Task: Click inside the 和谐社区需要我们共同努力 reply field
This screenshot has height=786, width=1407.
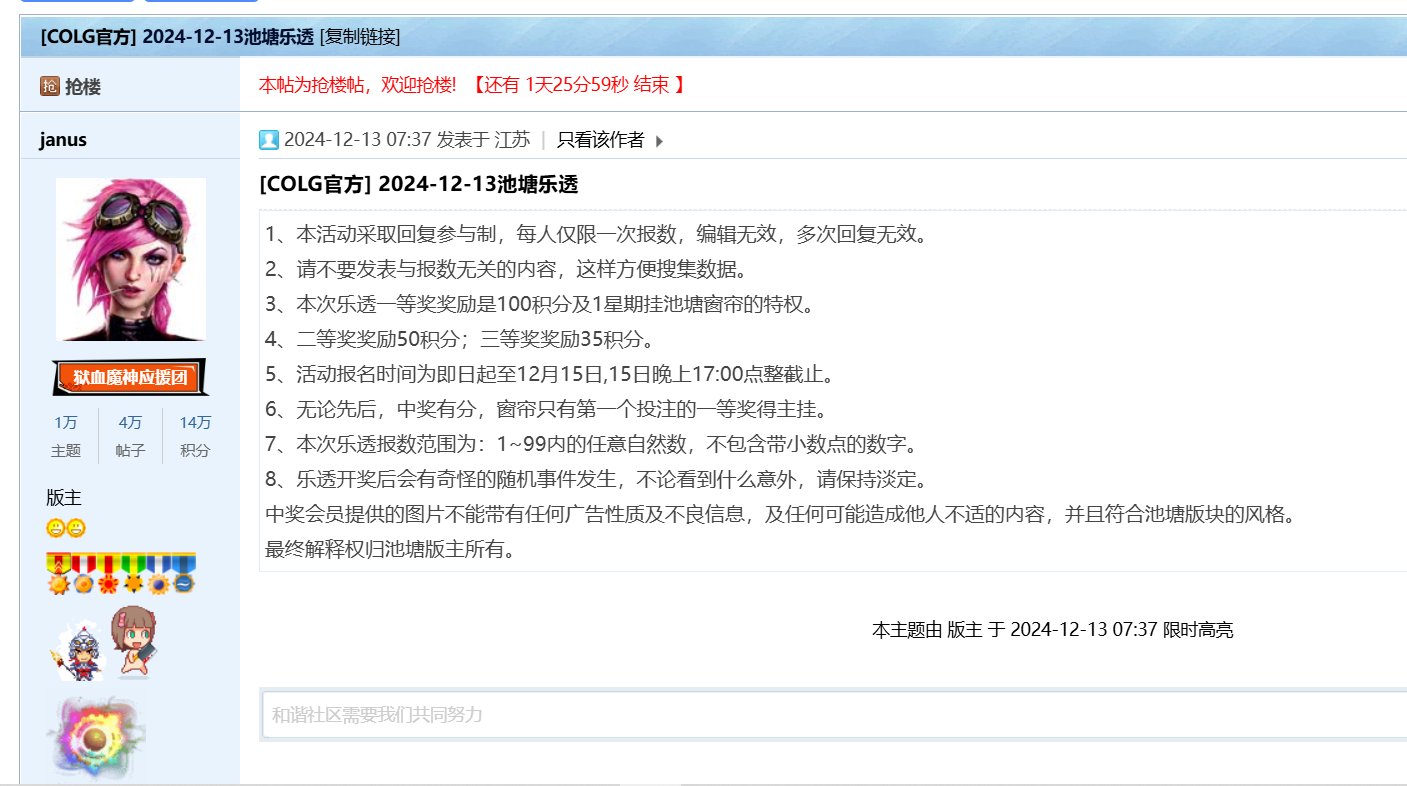Action: 834,714
